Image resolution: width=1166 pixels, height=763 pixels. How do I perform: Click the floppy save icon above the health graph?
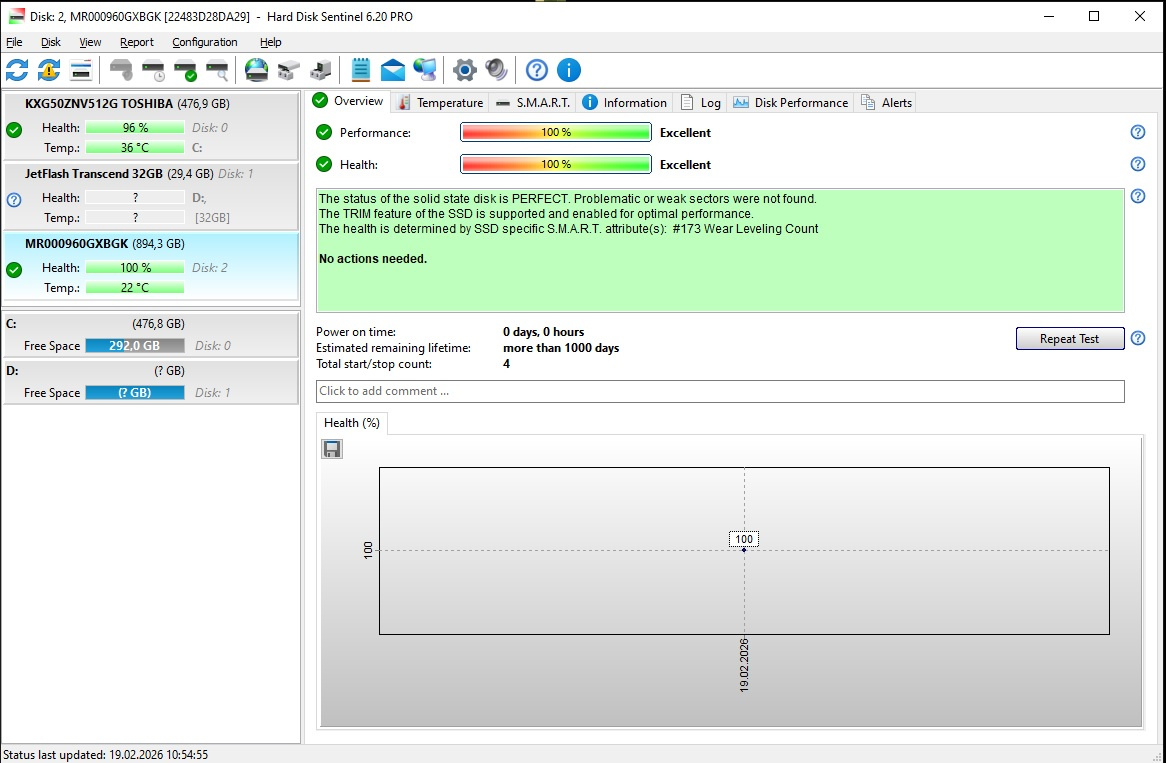[332, 449]
